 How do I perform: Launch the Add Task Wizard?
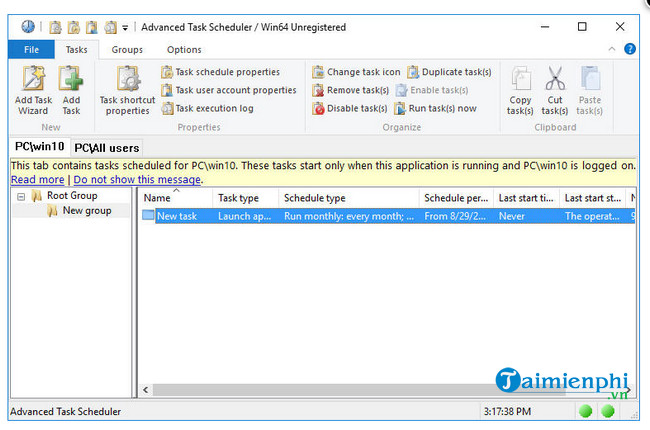[33, 90]
